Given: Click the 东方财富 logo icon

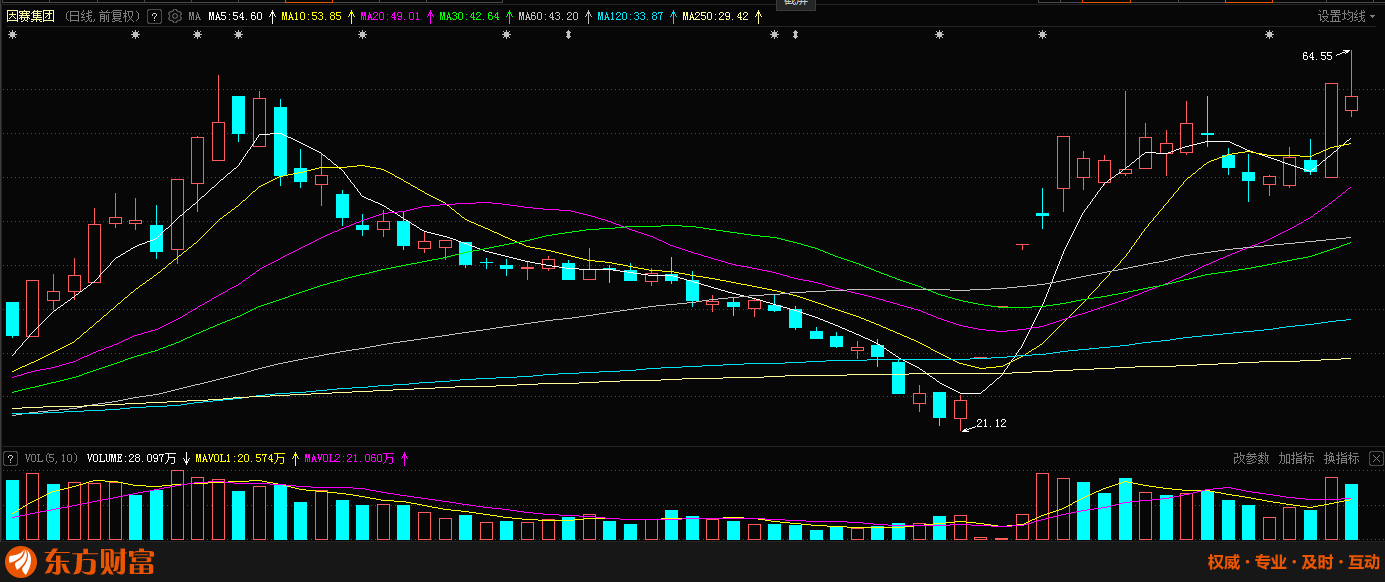Looking at the screenshot, I should coord(22,561).
